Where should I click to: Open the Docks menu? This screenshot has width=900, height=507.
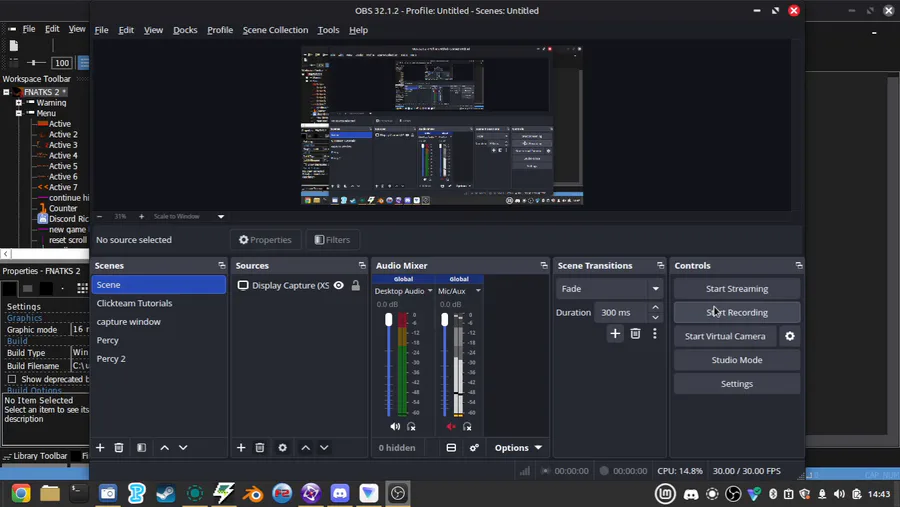(x=185, y=30)
